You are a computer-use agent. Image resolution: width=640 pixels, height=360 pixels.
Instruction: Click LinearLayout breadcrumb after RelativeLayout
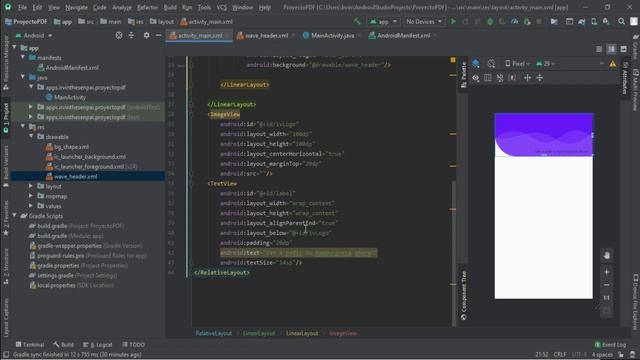point(259,333)
